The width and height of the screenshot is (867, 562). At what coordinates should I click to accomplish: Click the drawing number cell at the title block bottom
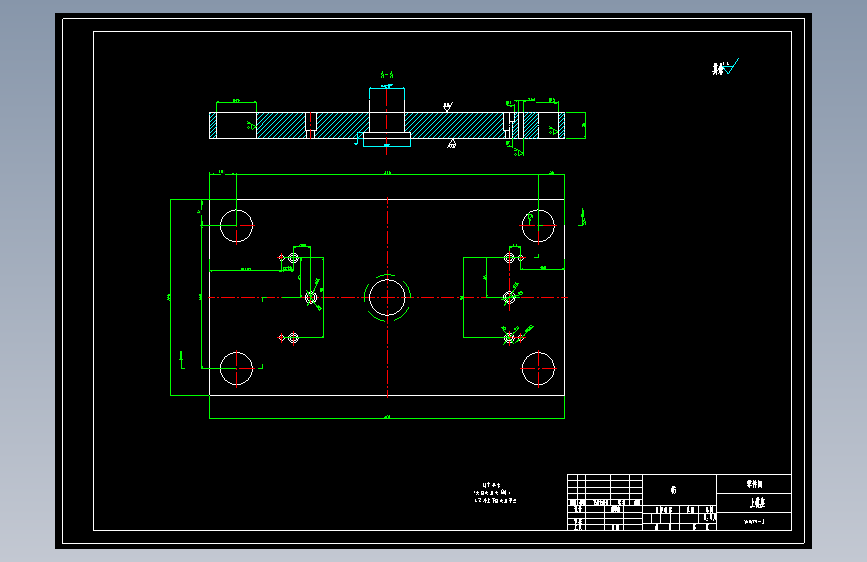[754, 522]
